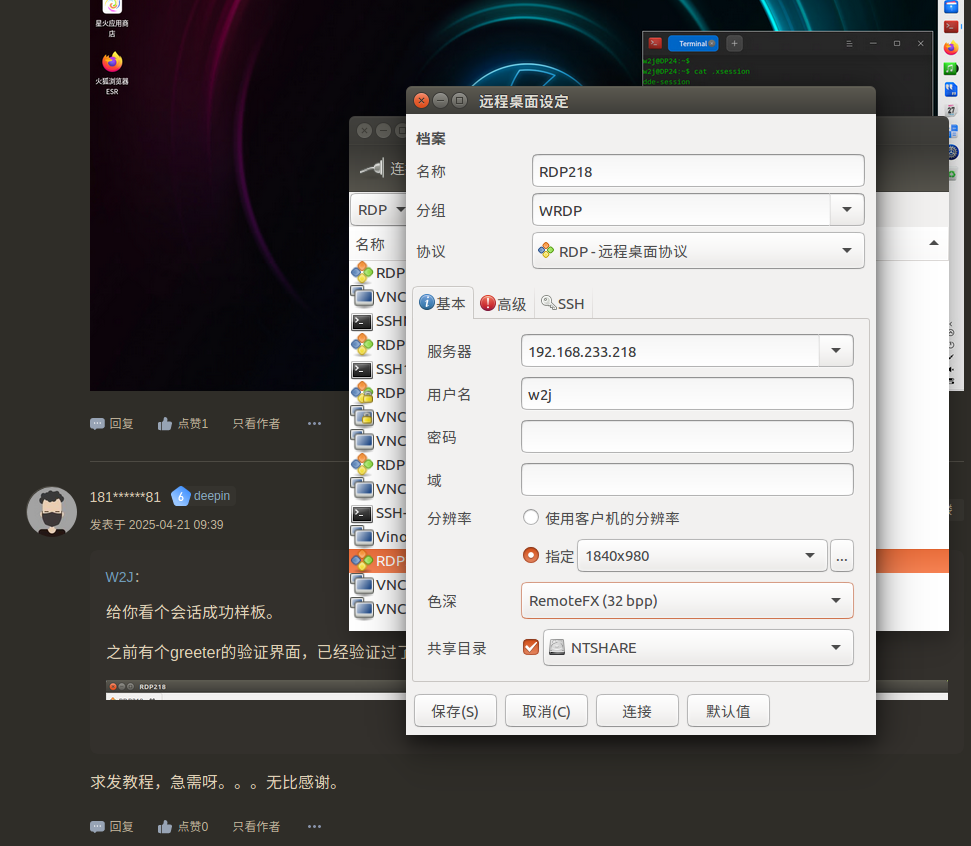Open the 1840x980 resolution dropdown
Screen dimensions: 971x846
point(702,556)
